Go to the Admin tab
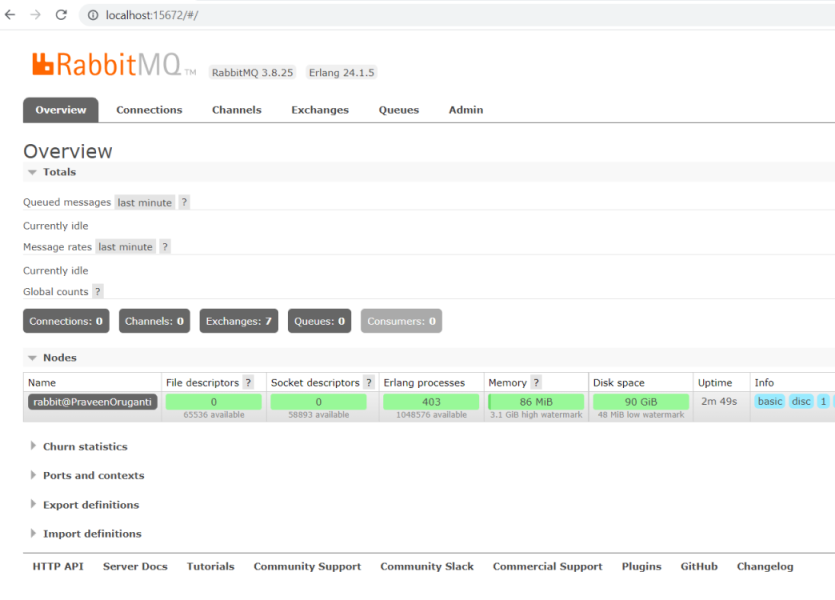This screenshot has width=835, height=600. click(x=466, y=110)
